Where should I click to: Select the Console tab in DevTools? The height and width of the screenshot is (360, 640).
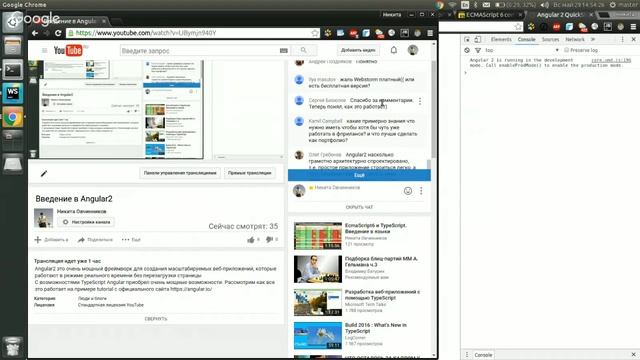coord(526,40)
